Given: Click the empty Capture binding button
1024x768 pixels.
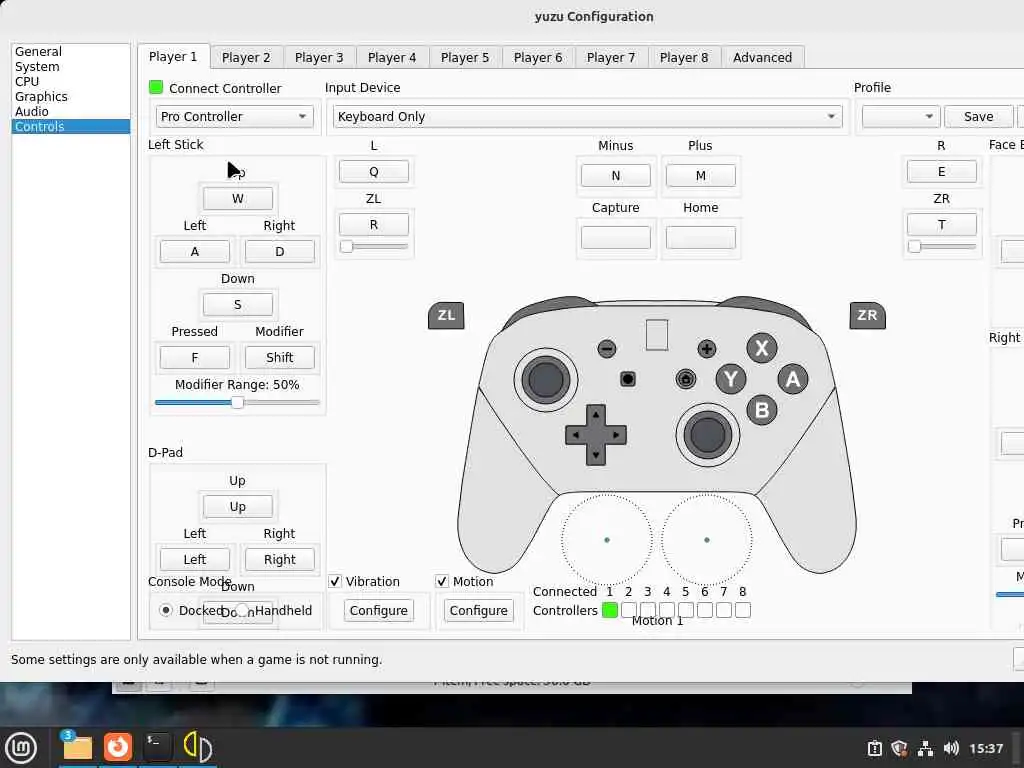Looking at the screenshot, I should 616,237.
